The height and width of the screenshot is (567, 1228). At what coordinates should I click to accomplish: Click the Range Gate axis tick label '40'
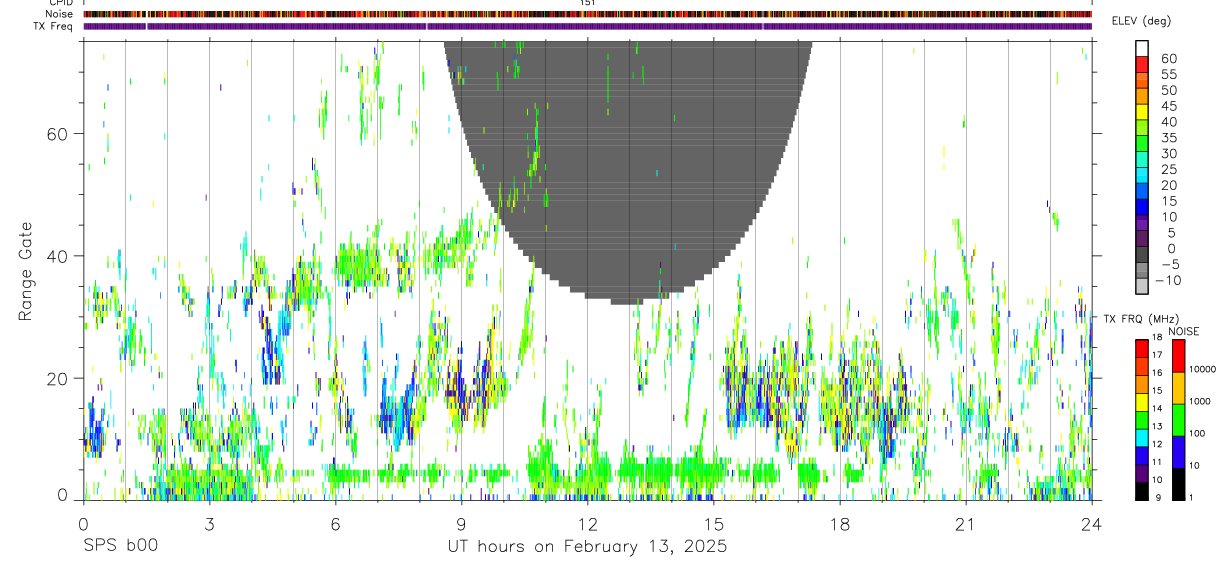pos(57,256)
